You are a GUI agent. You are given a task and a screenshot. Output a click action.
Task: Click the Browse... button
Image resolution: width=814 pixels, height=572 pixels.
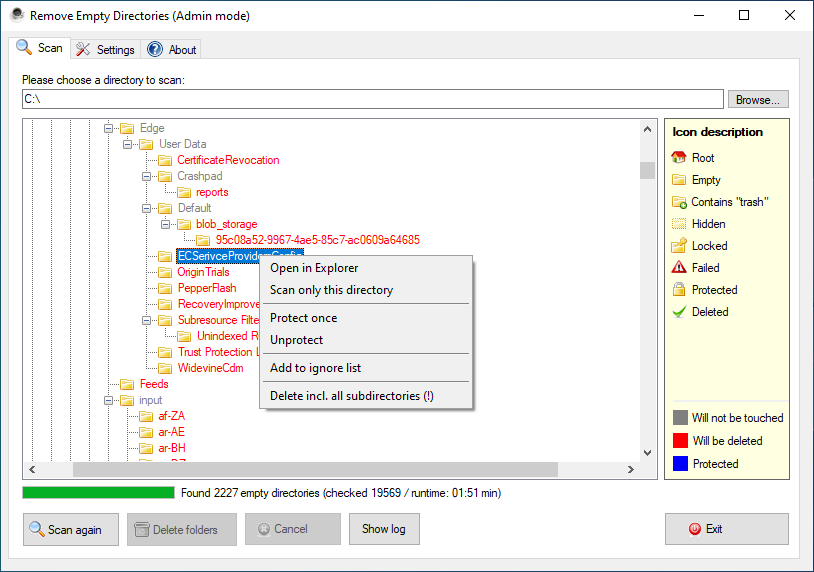coord(758,99)
